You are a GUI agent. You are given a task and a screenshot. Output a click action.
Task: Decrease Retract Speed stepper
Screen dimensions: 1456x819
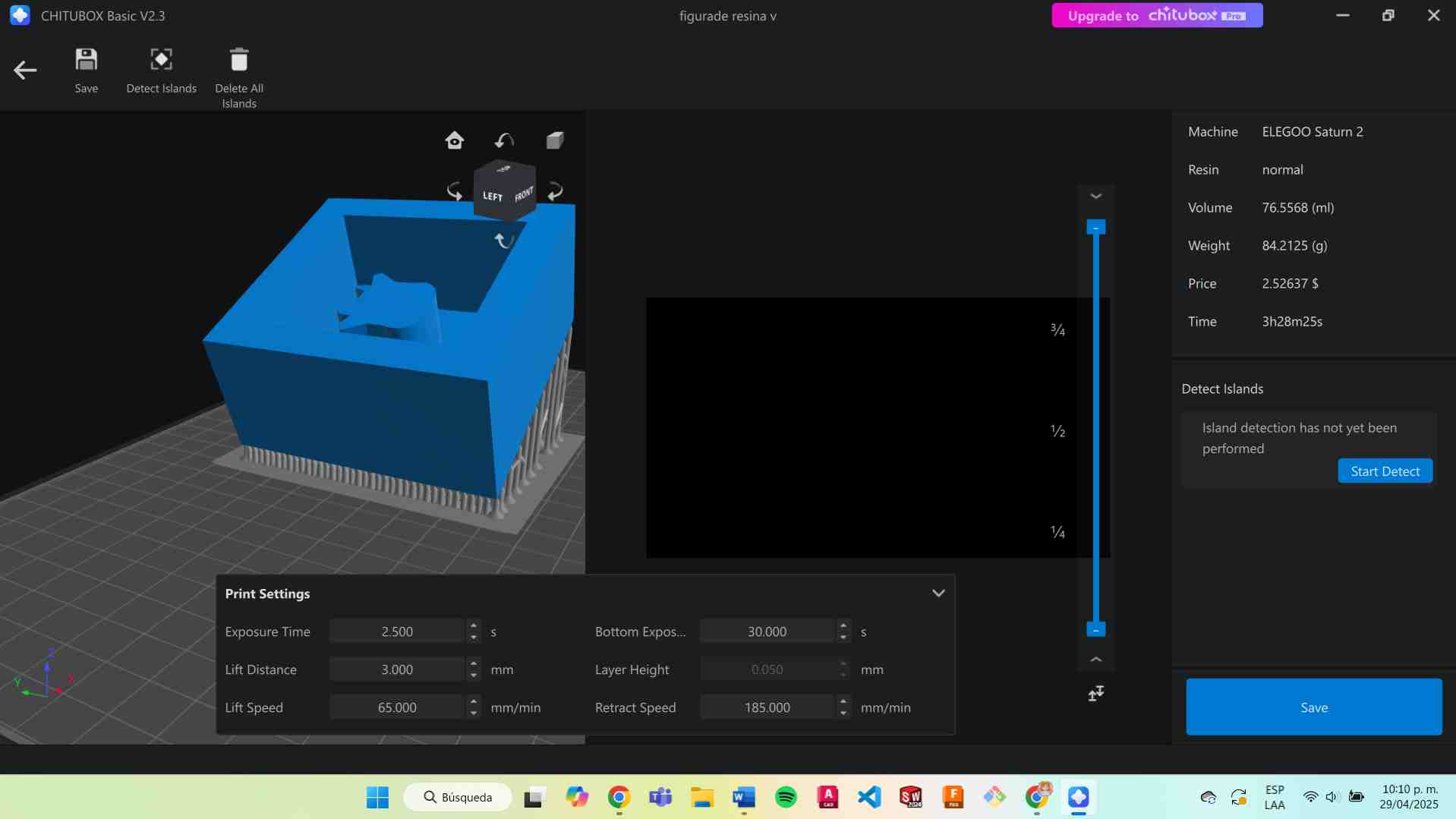point(843,713)
